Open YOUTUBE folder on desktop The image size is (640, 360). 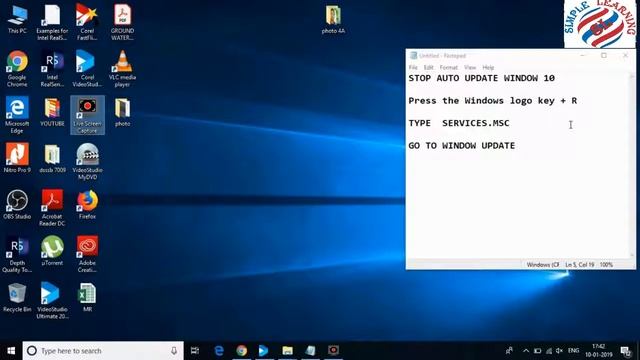(x=52, y=112)
